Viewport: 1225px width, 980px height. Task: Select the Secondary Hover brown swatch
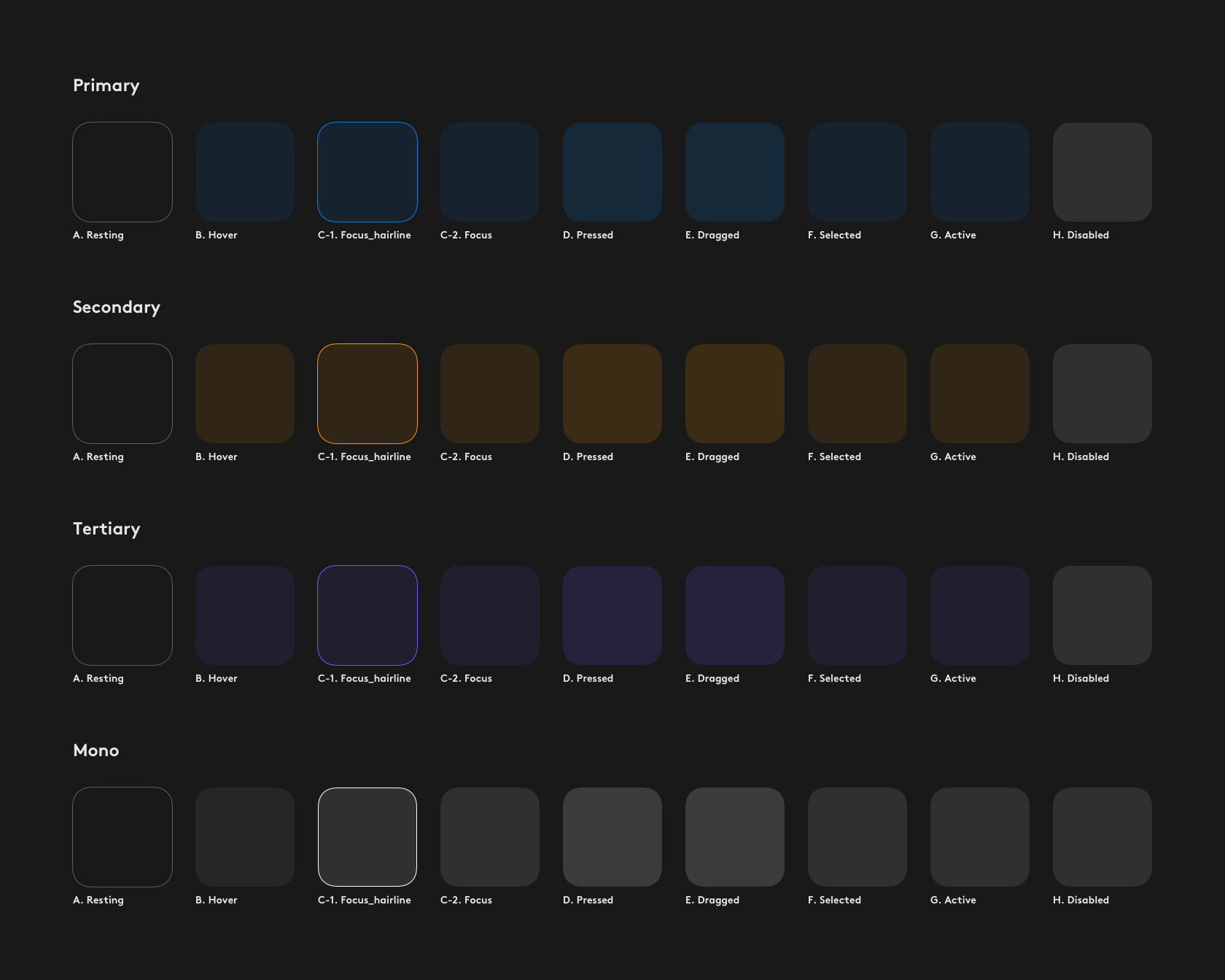pyautogui.click(x=245, y=394)
